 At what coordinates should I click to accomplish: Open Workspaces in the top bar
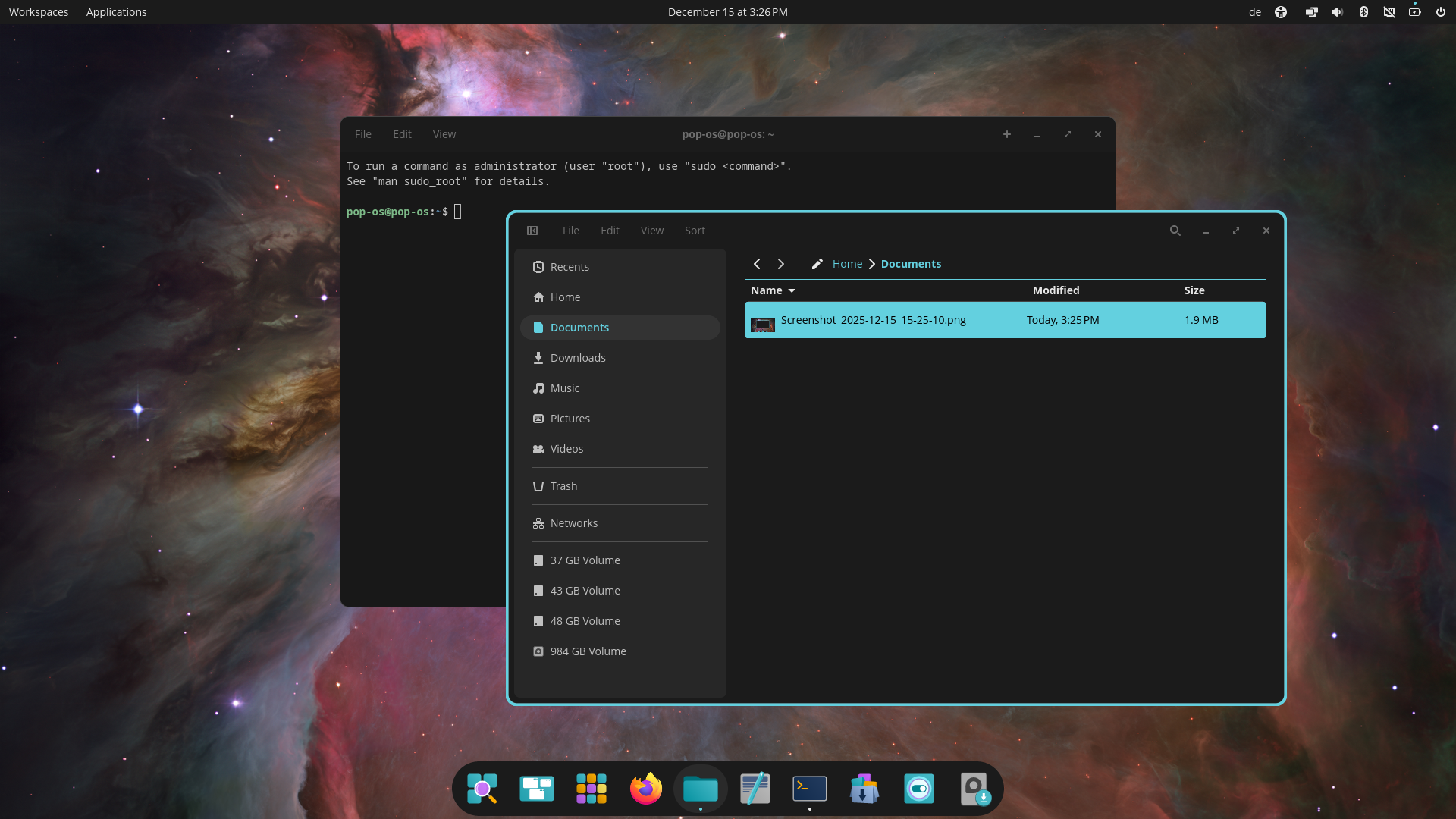tap(39, 12)
